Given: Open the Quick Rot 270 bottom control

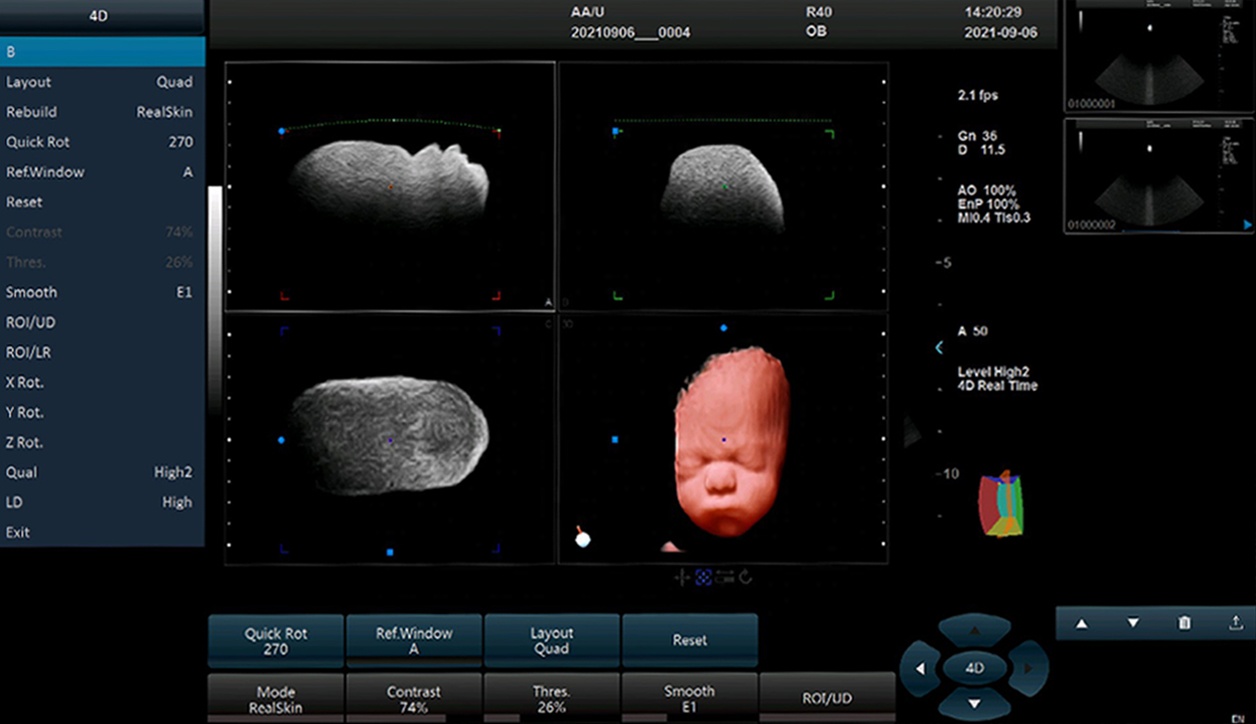Looking at the screenshot, I should point(275,640).
